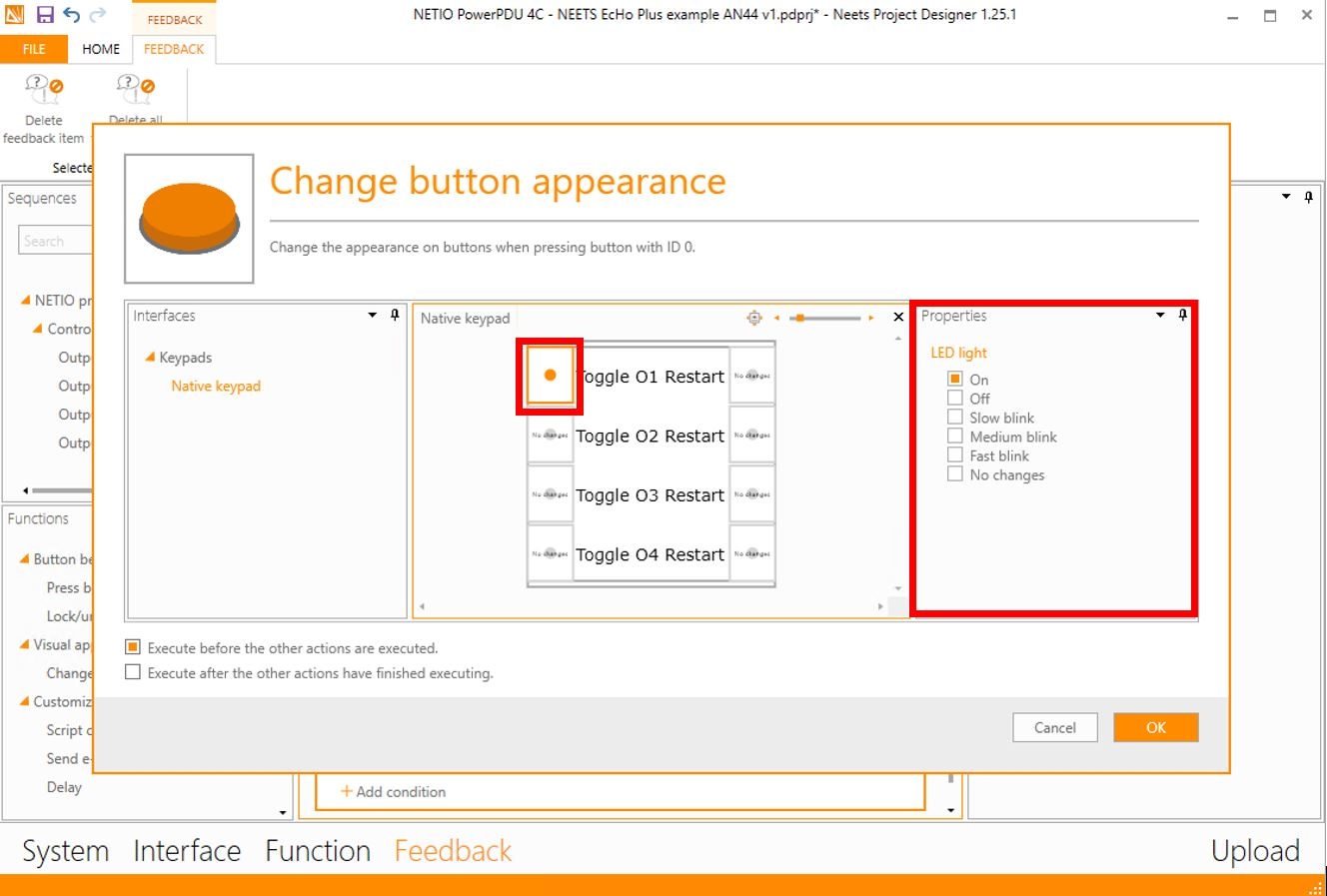Screen dimensions: 1327x896
Task: Go to the Function section
Action: coord(318,851)
